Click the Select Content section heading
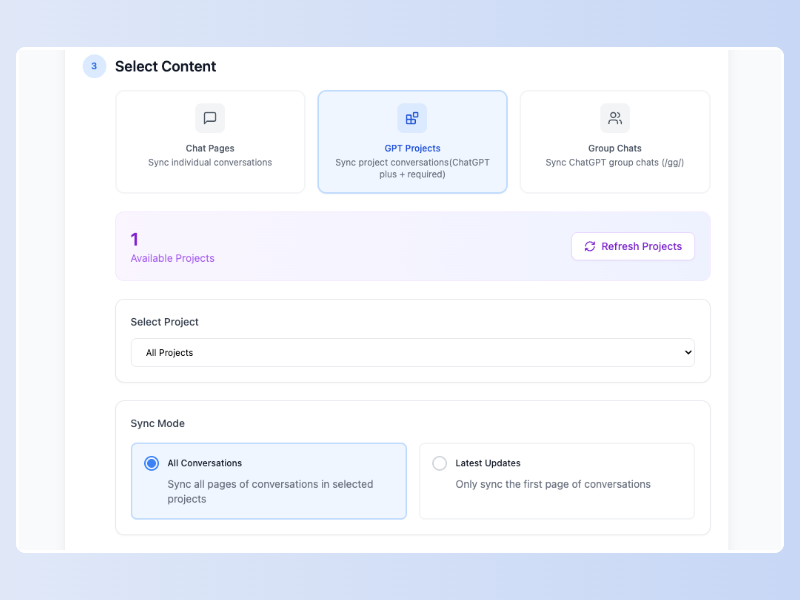 pos(166,66)
